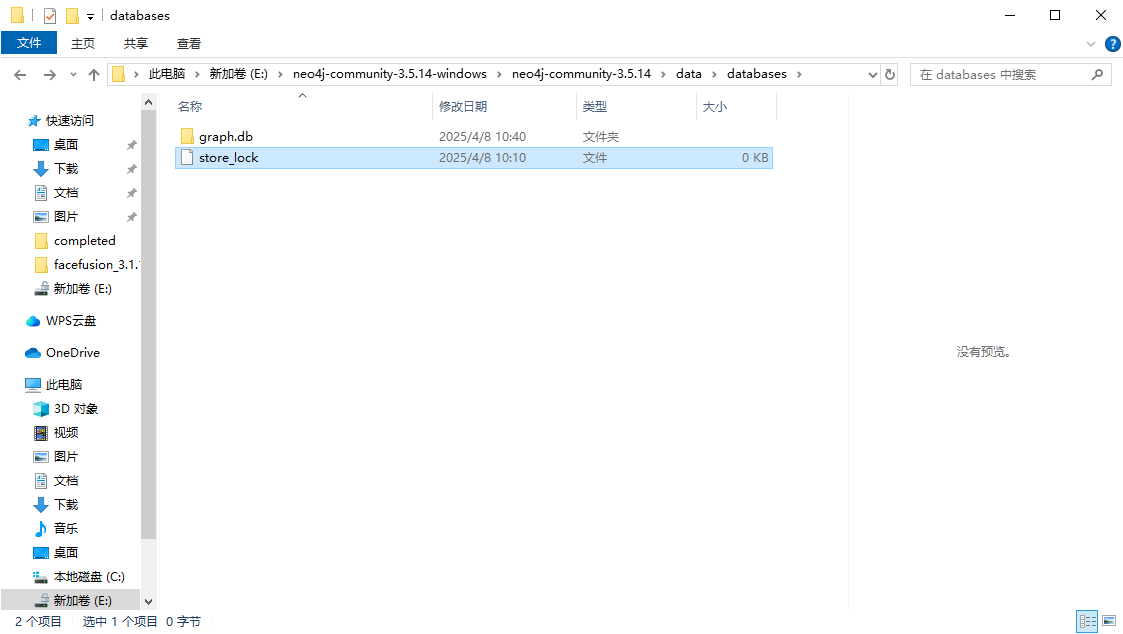Click the search magnifier icon

[1097, 75]
